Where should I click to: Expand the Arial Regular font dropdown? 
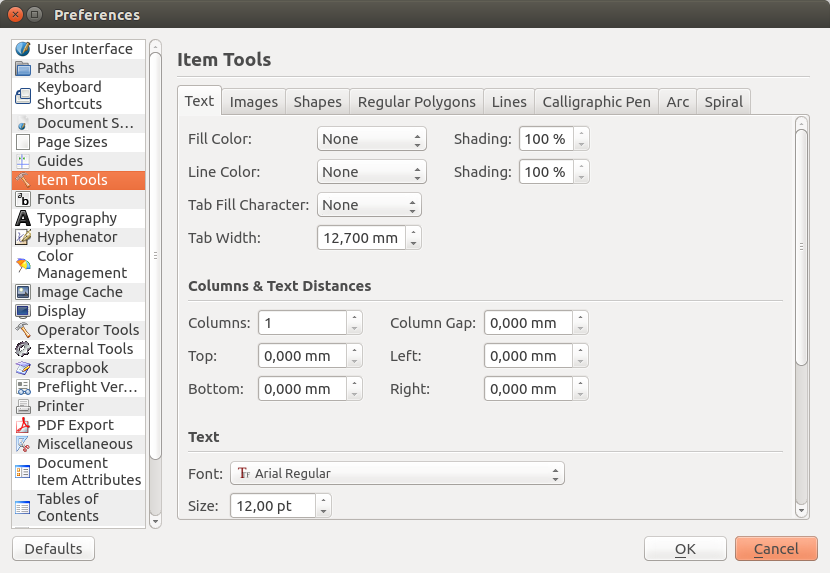pos(397,473)
